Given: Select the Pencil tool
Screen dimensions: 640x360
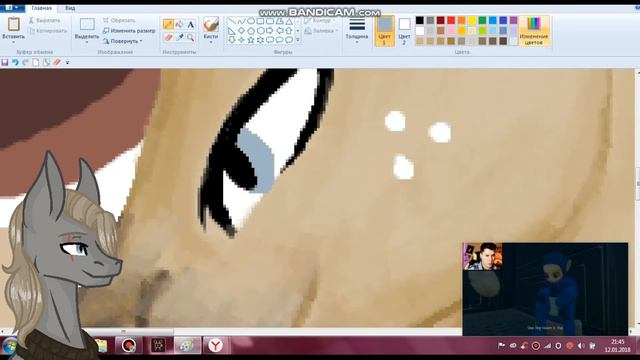Looking at the screenshot, I should pyautogui.click(x=168, y=24).
